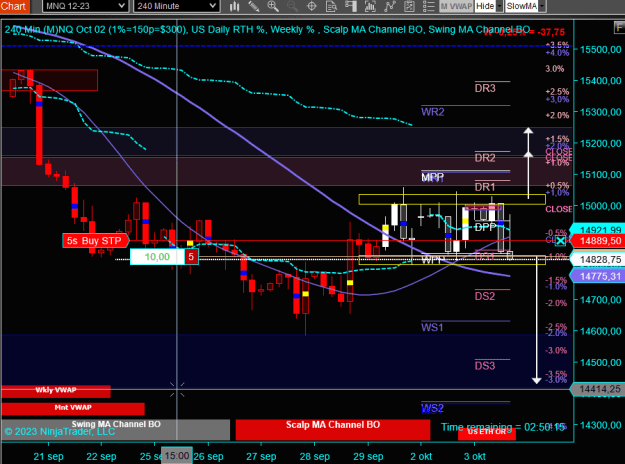Toggle Swing MA Channel BO button
The height and width of the screenshot is (464, 625).
(x=116, y=429)
